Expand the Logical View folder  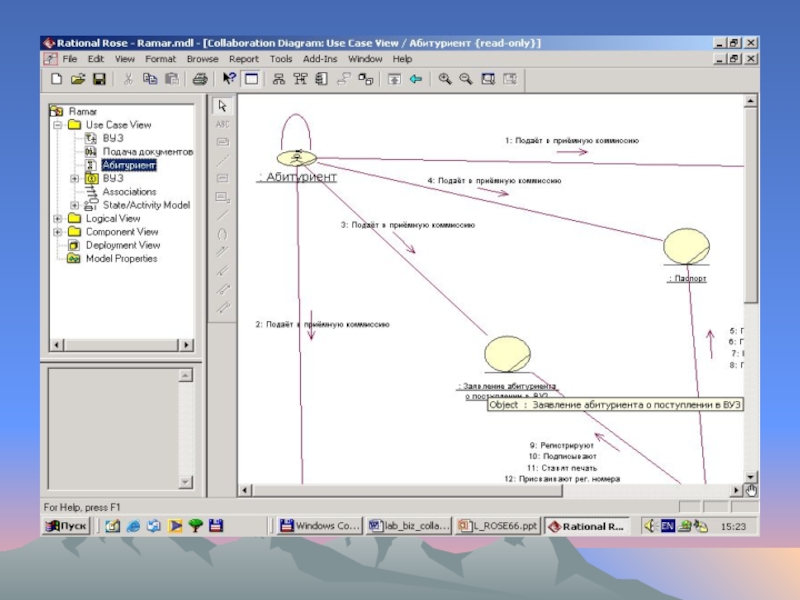[59, 218]
